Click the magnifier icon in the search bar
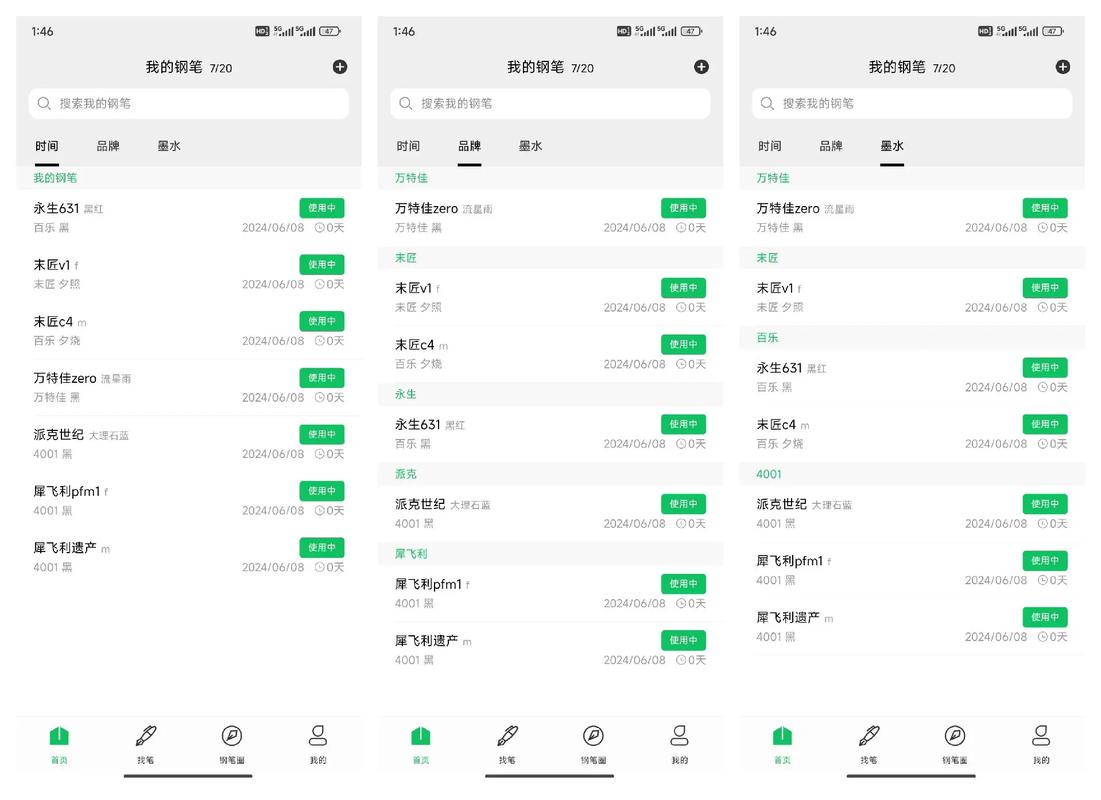 44,103
